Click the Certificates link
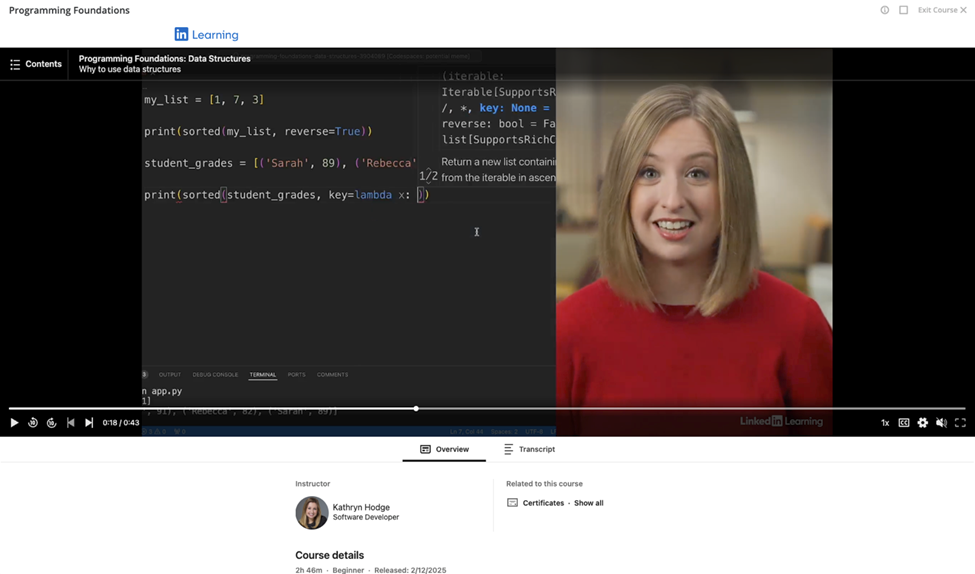The image size is (975, 574). tap(543, 502)
